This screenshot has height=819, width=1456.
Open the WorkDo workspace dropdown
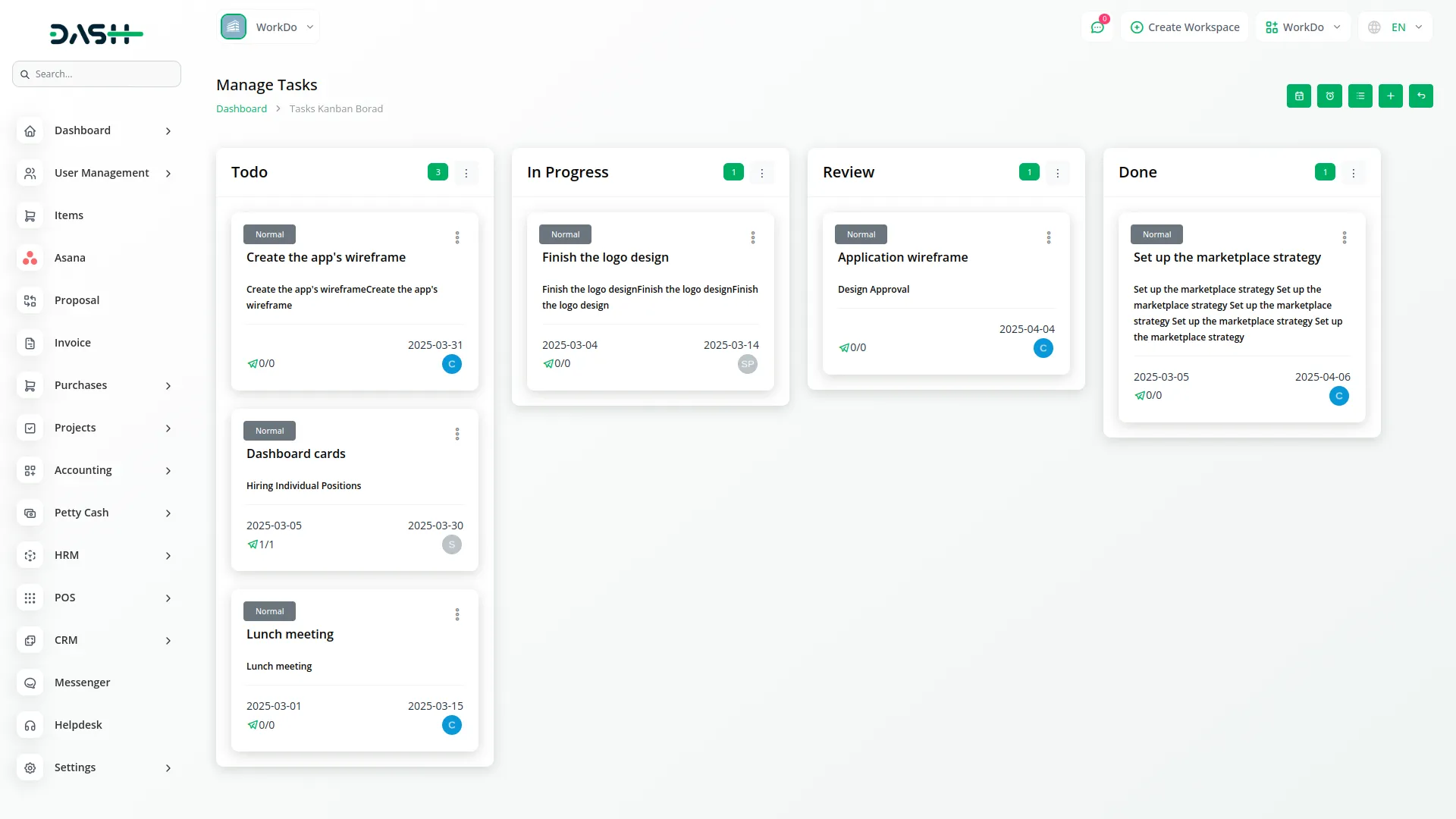pyautogui.click(x=1302, y=27)
